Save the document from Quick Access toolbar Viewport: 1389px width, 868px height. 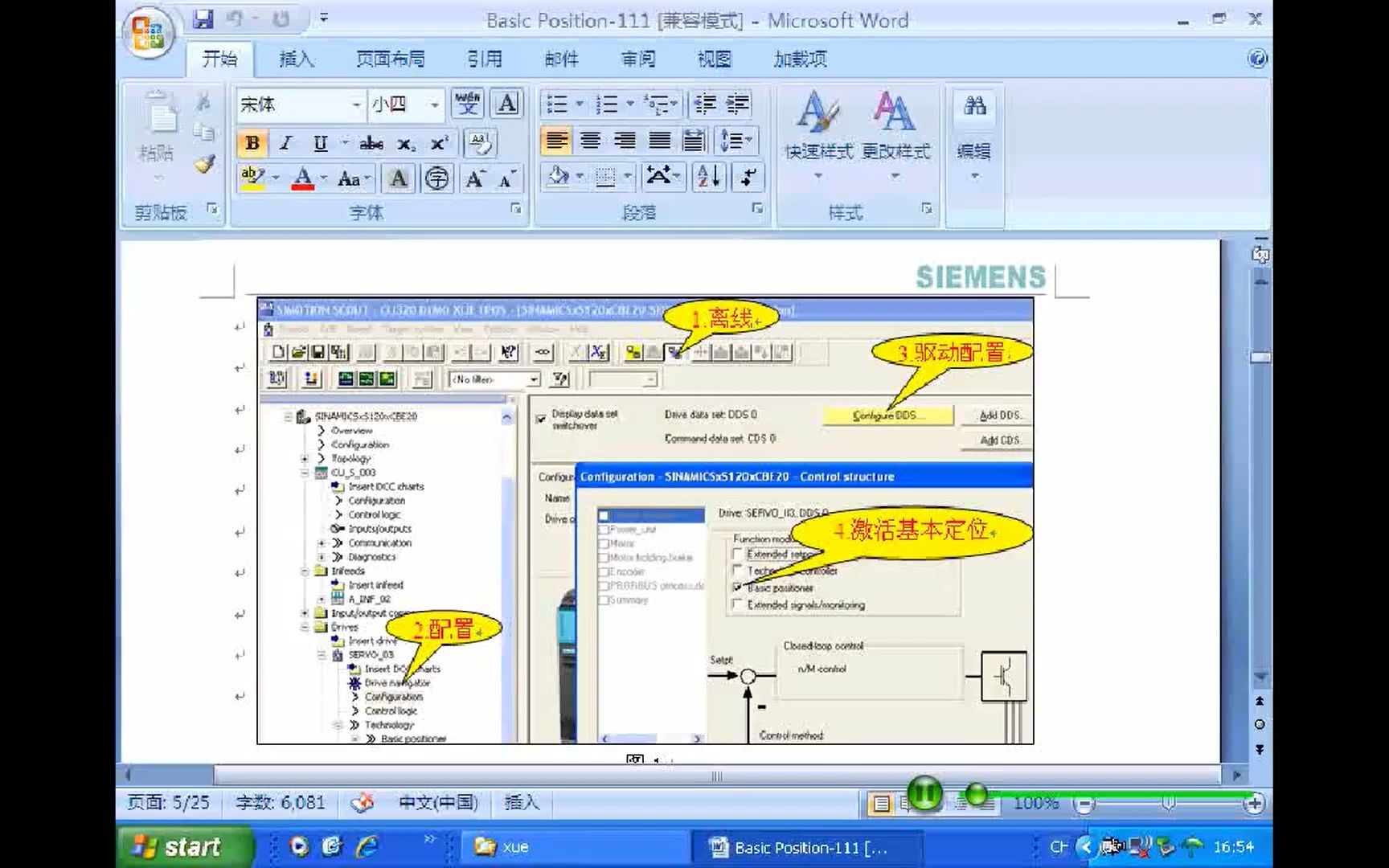click(203, 18)
